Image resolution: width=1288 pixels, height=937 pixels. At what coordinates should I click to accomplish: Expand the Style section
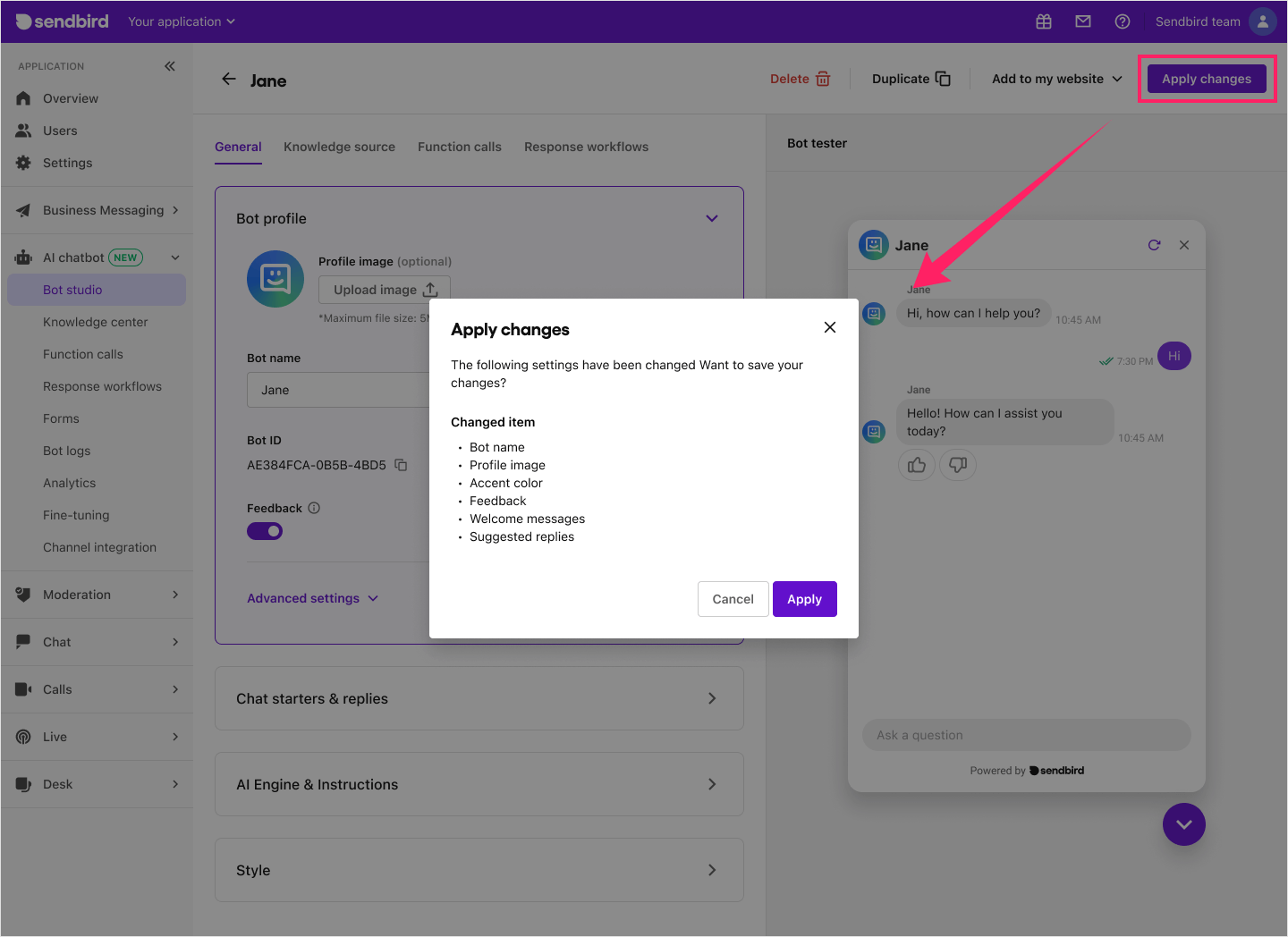479,870
